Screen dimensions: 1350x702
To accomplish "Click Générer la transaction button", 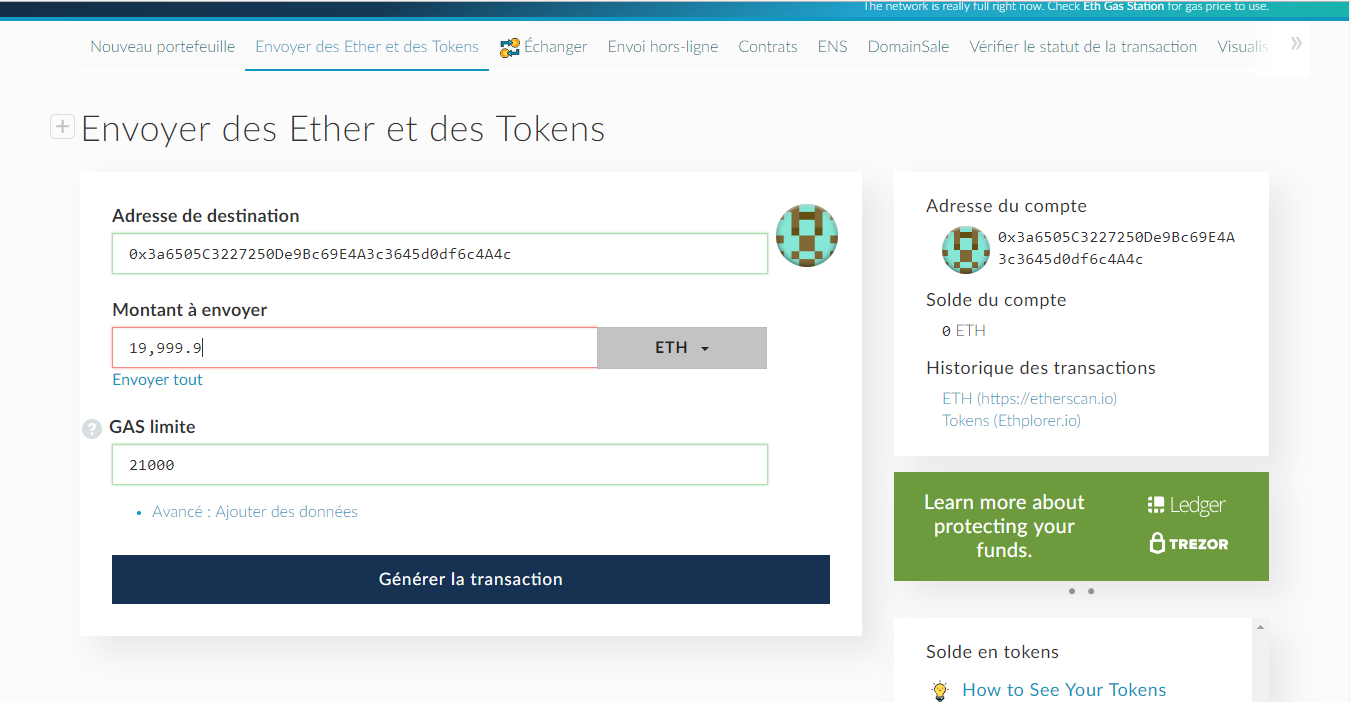I will [x=471, y=579].
